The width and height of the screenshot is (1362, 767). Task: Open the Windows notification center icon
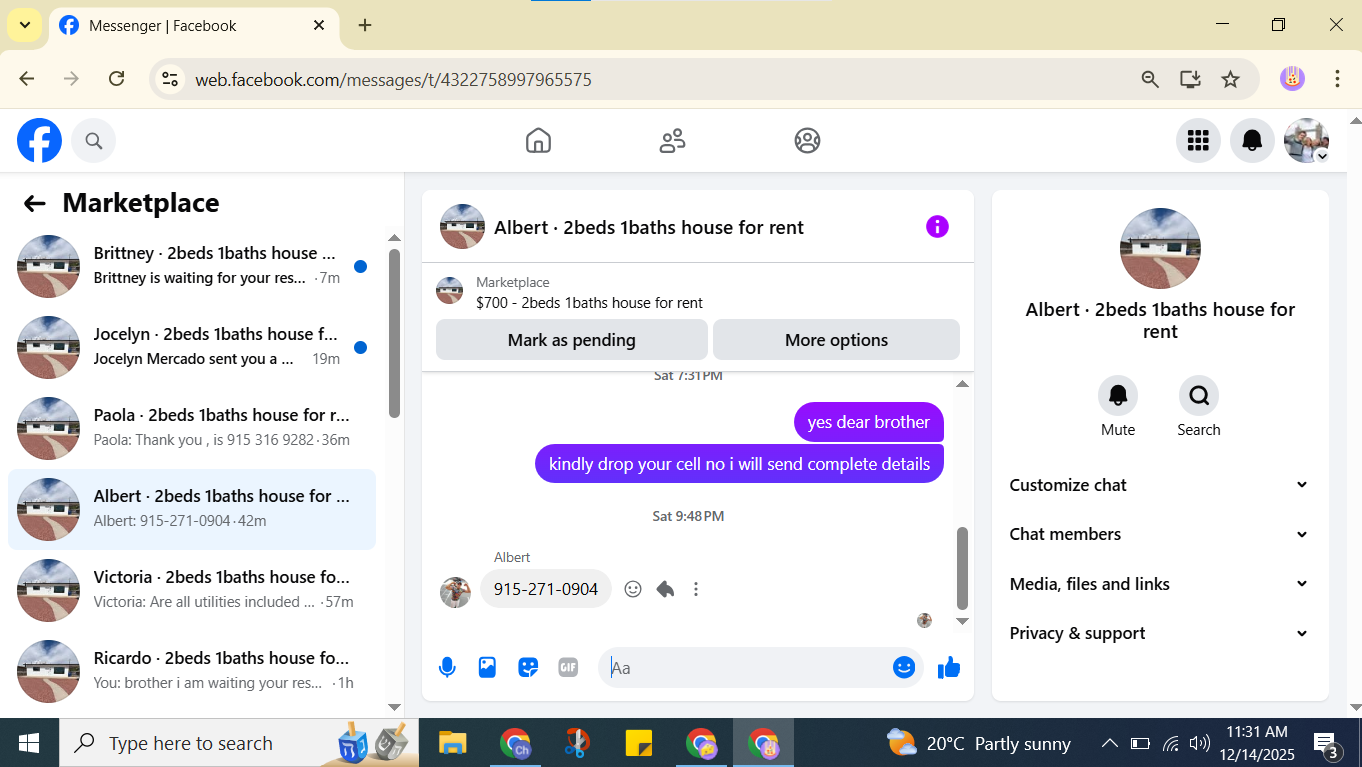(1326, 743)
